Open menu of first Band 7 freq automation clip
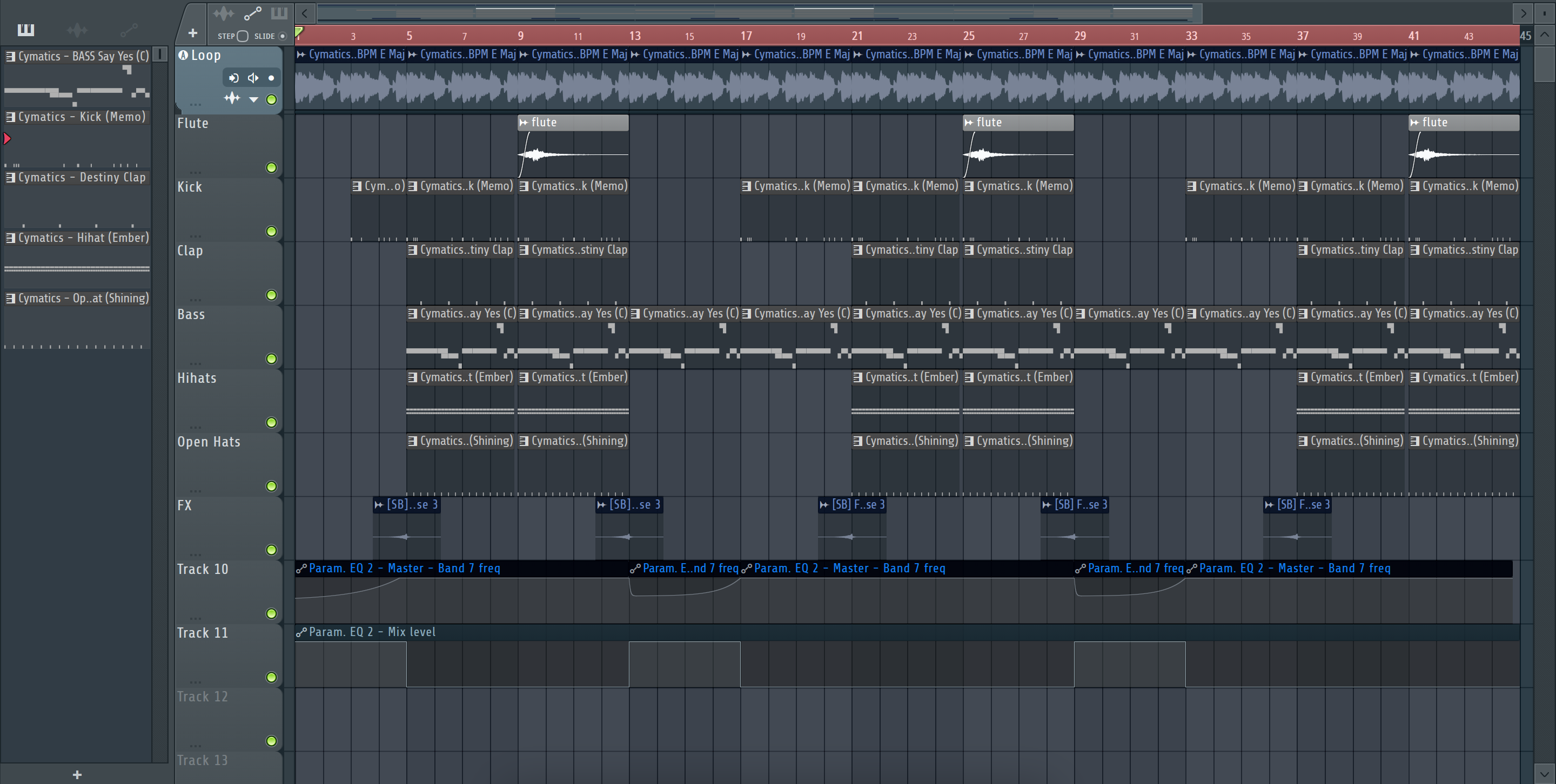The width and height of the screenshot is (1556, 784). pos(301,569)
